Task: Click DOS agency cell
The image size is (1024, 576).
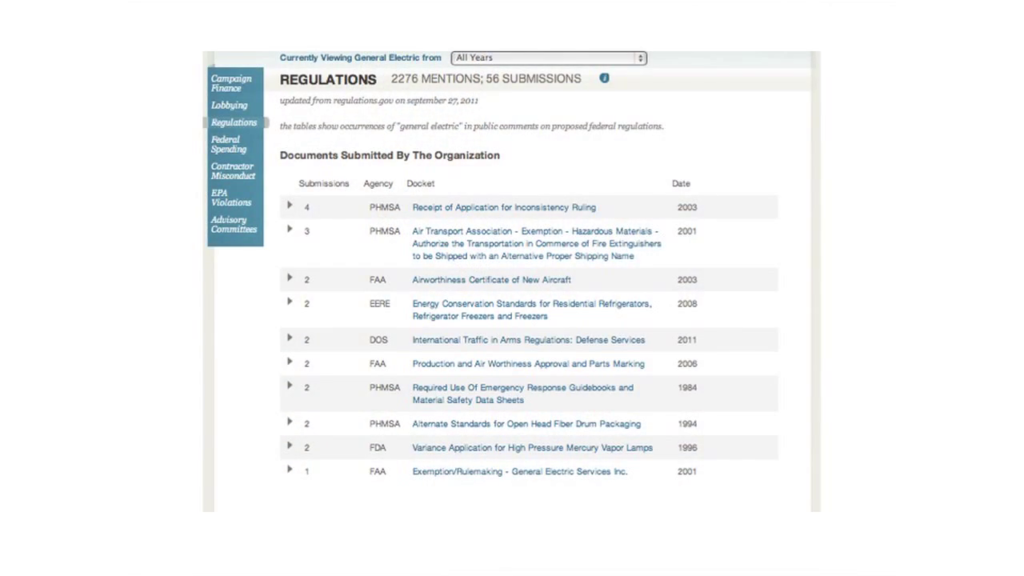Action: (x=378, y=340)
